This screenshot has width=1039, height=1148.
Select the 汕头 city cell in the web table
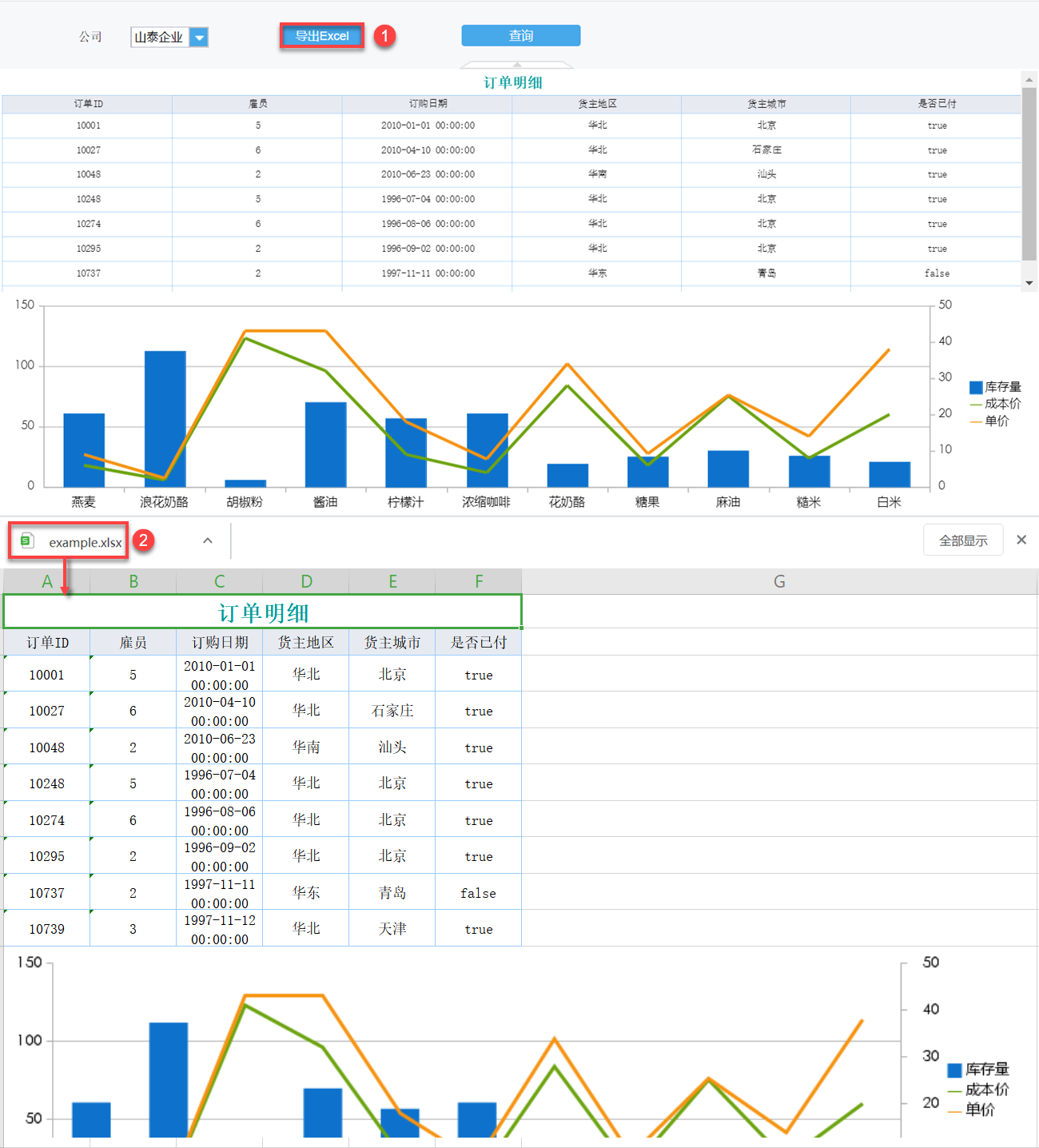(x=766, y=174)
